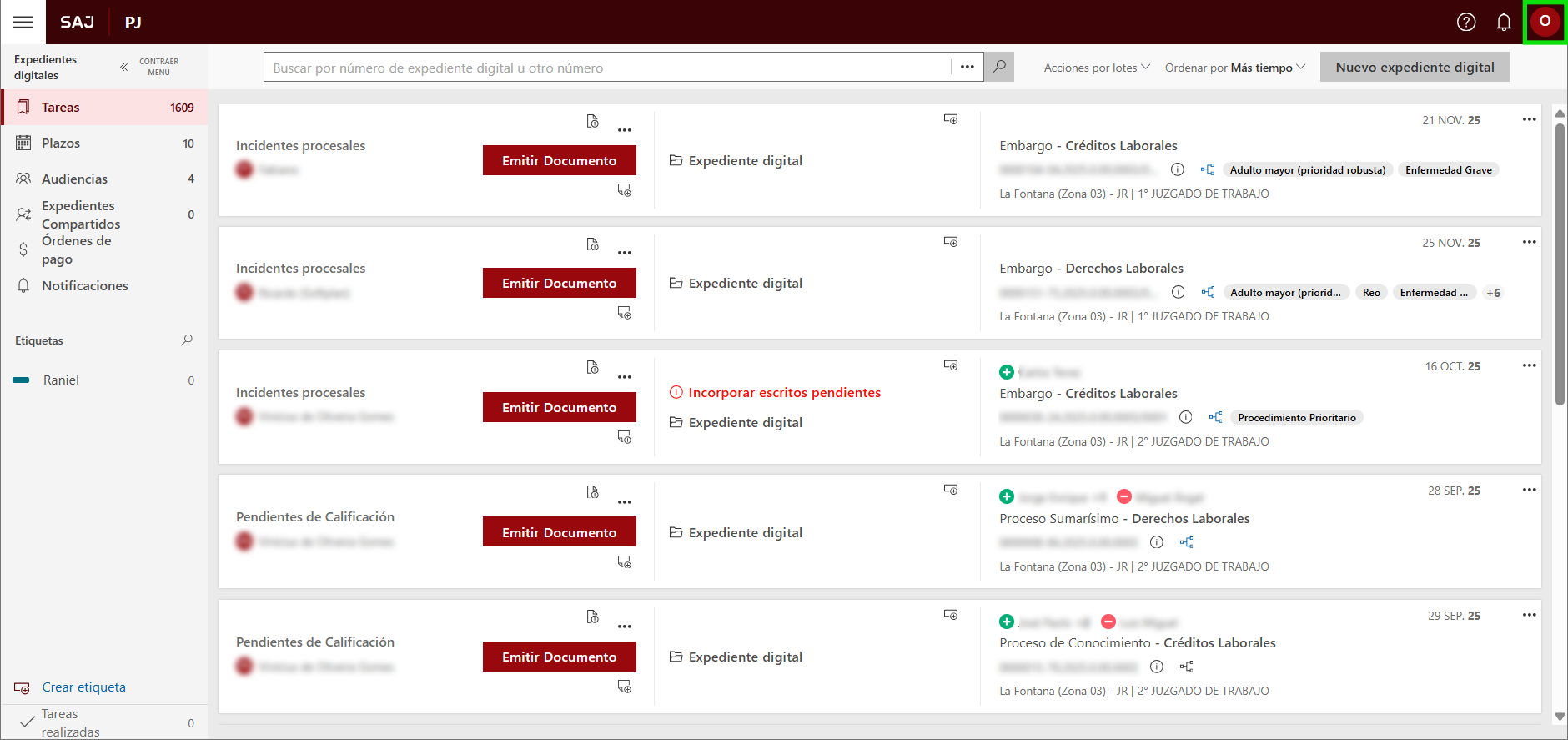Search tags with Etiquetas magnifier icon
Screen dimensions: 1568x740
(187, 340)
